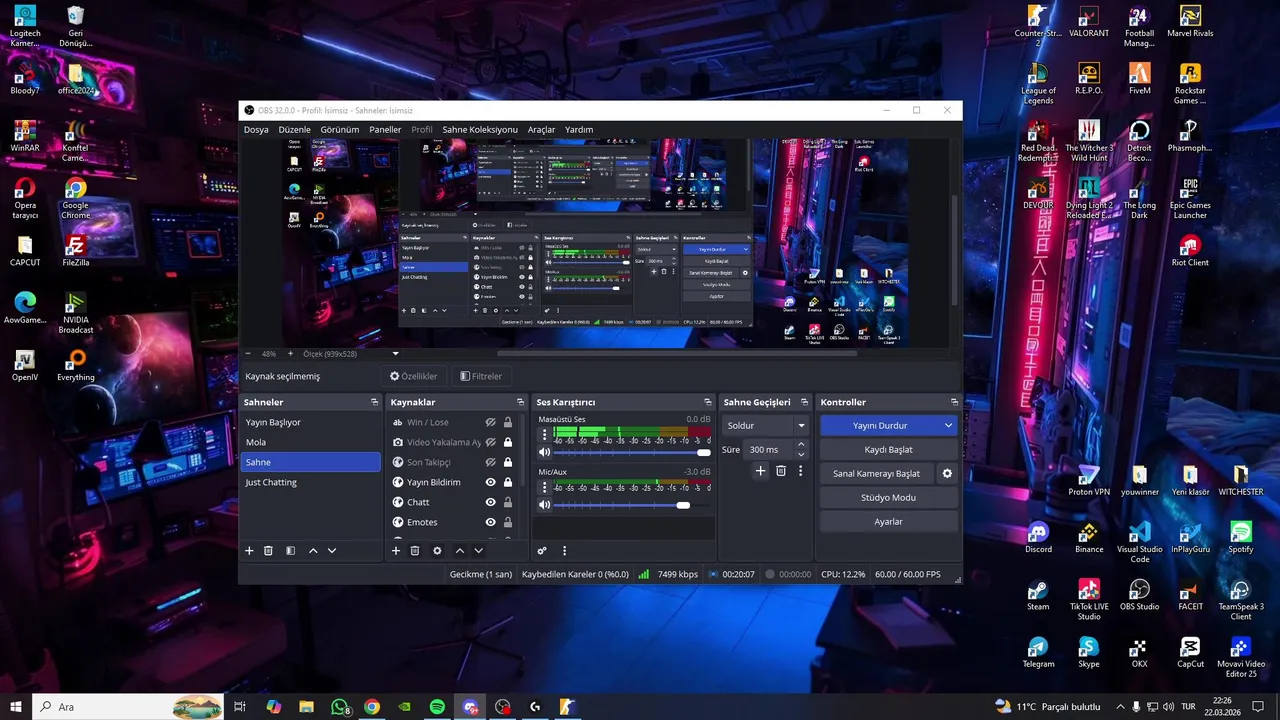Screen dimensions: 1280x720
Task: Open the Mic/Aux three-dot options
Action: [545, 487]
